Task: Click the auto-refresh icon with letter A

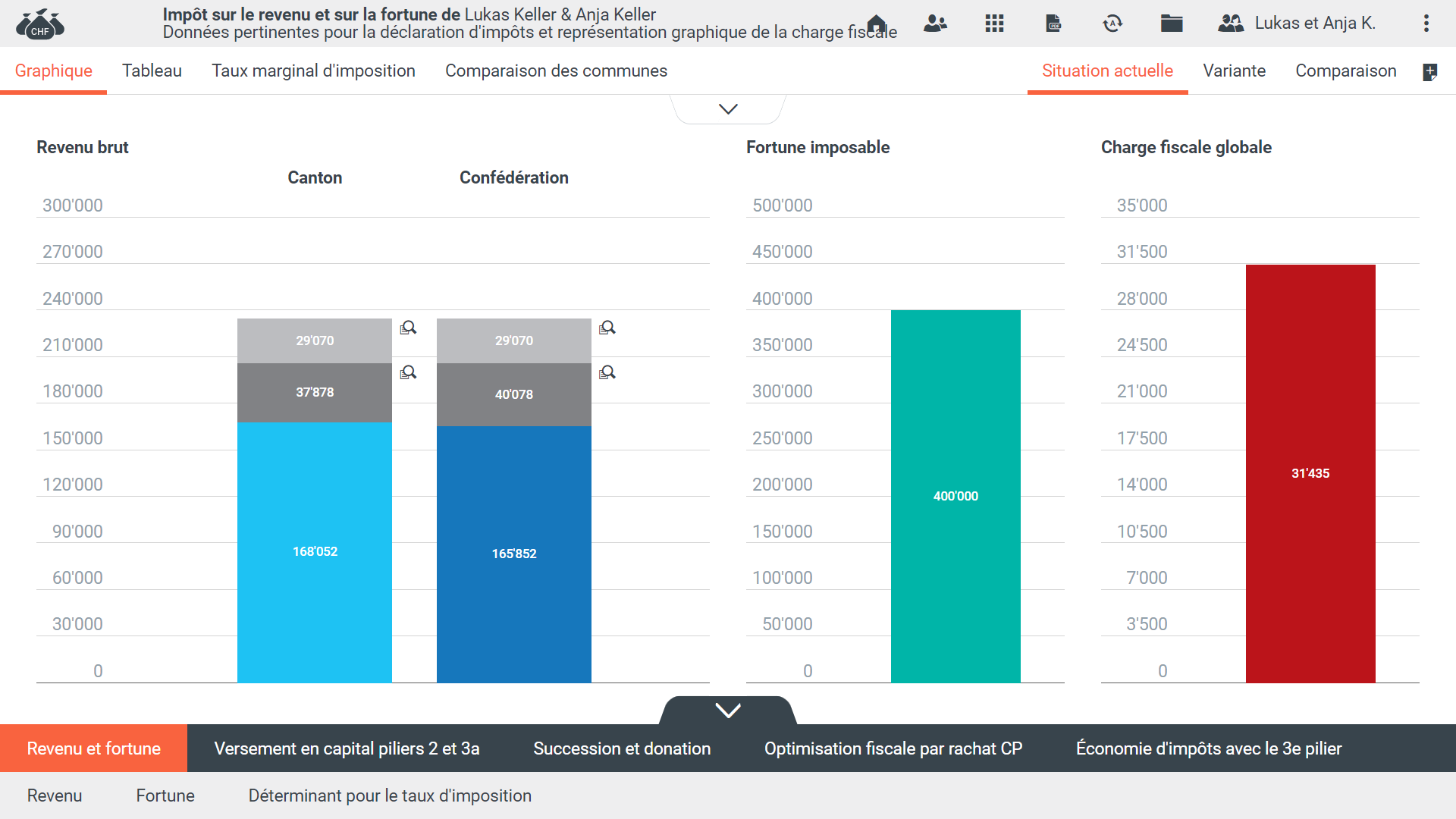Action: [1112, 24]
